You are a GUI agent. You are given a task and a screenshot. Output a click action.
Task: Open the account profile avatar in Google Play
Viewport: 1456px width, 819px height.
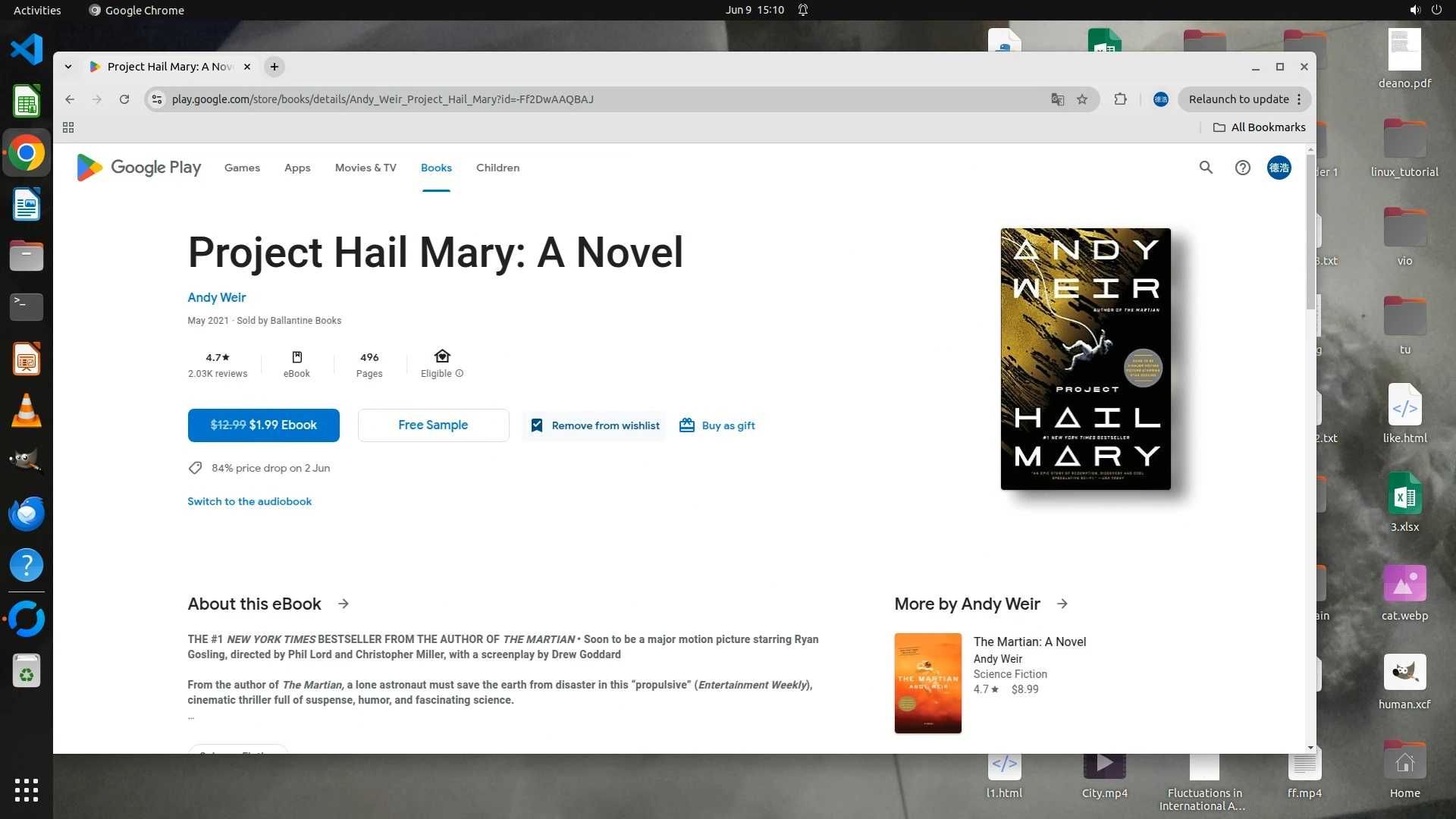(x=1279, y=168)
